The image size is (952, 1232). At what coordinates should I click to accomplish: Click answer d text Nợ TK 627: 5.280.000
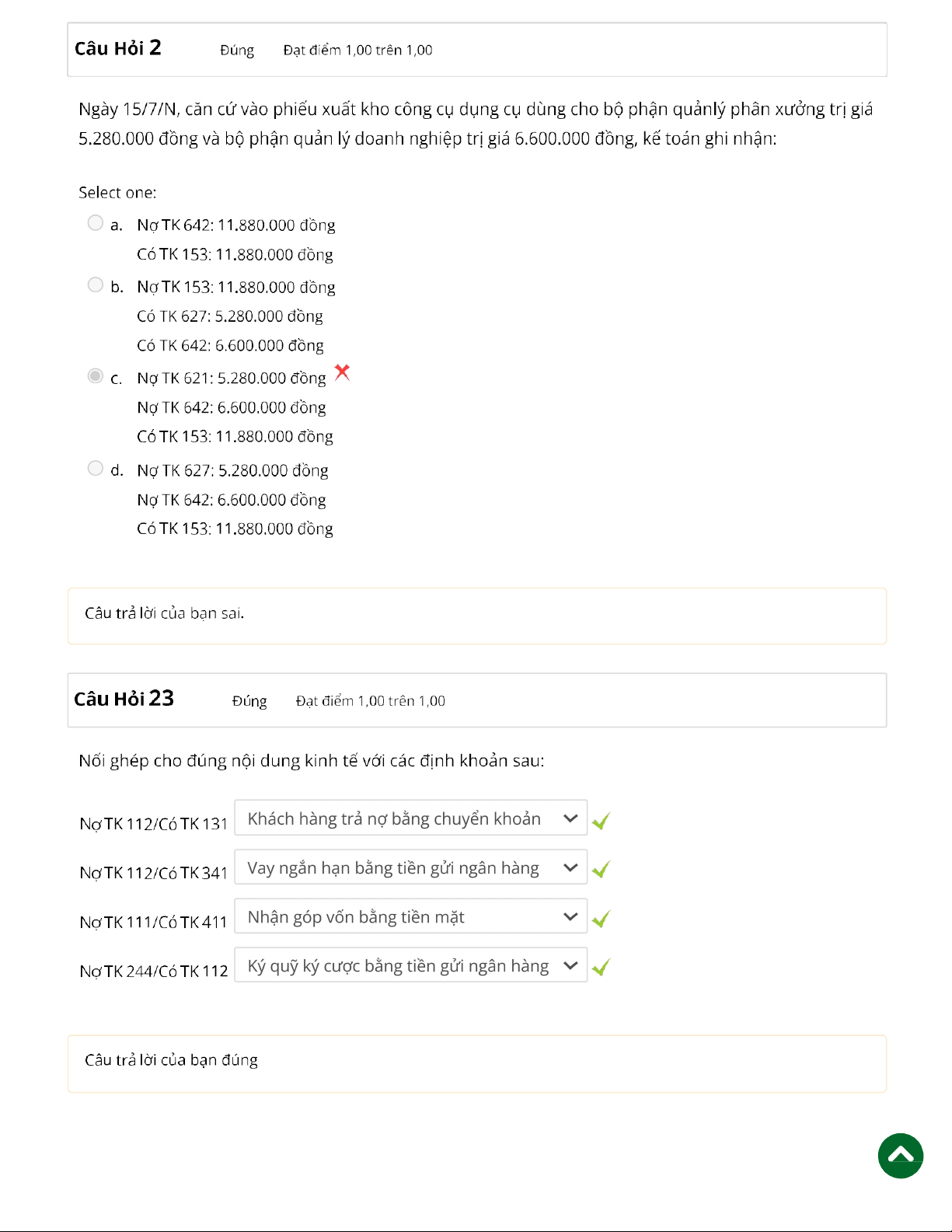pyautogui.click(x=232, y=471)
